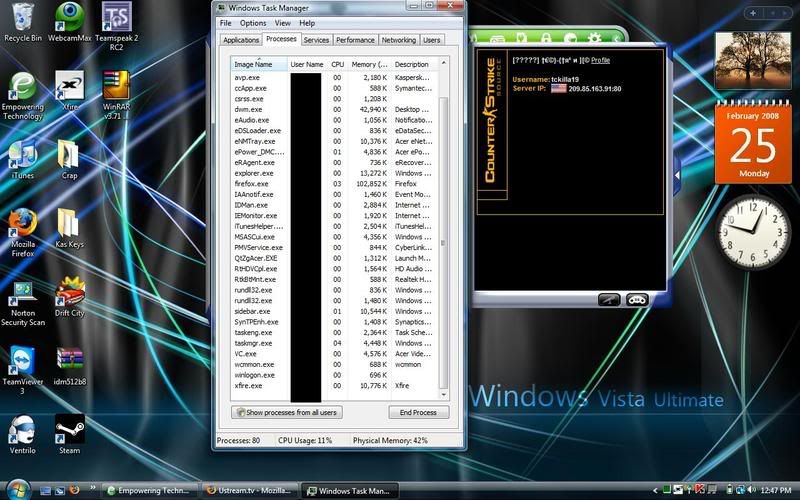Click Firefox icon in Quick Launch bar
800x500 pixels.
point(74,490)
